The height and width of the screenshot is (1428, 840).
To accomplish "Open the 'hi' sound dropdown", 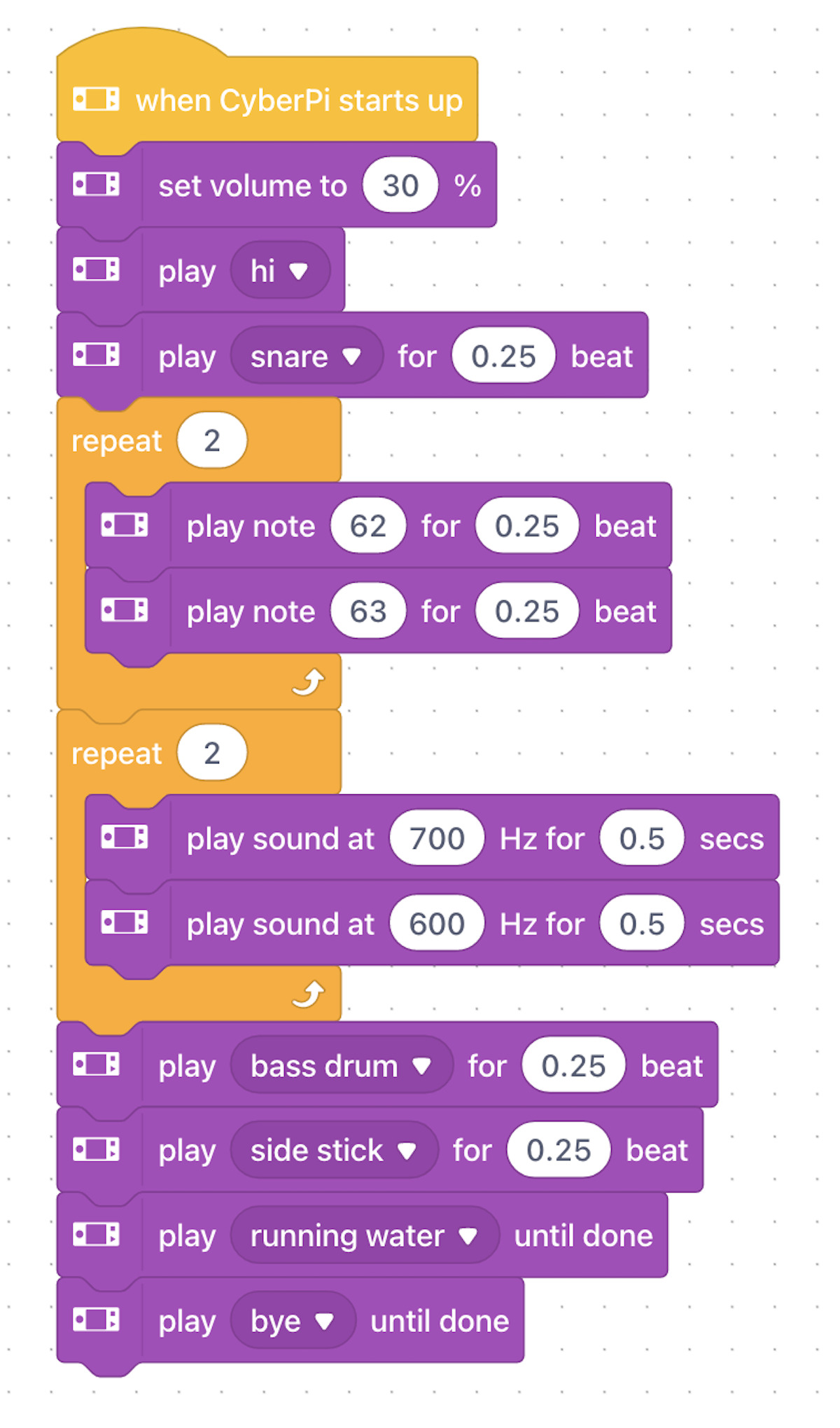I will click(x=281, y=270).
